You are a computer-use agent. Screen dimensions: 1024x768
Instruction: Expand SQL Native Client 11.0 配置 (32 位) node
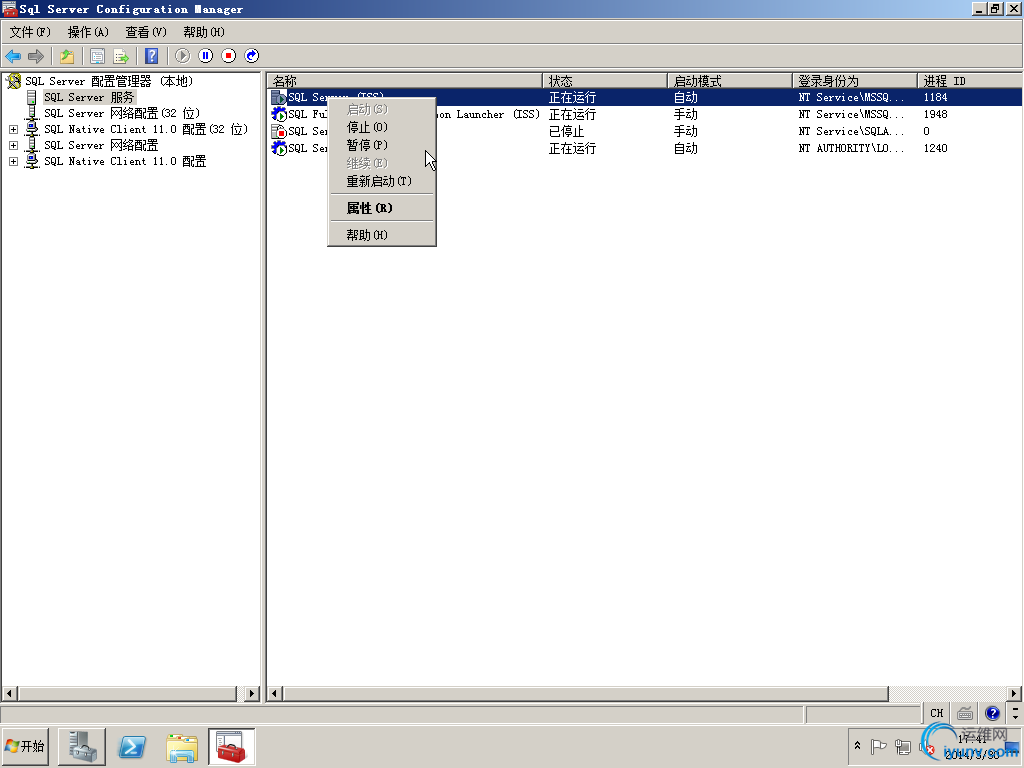click(x=13, y=129)
